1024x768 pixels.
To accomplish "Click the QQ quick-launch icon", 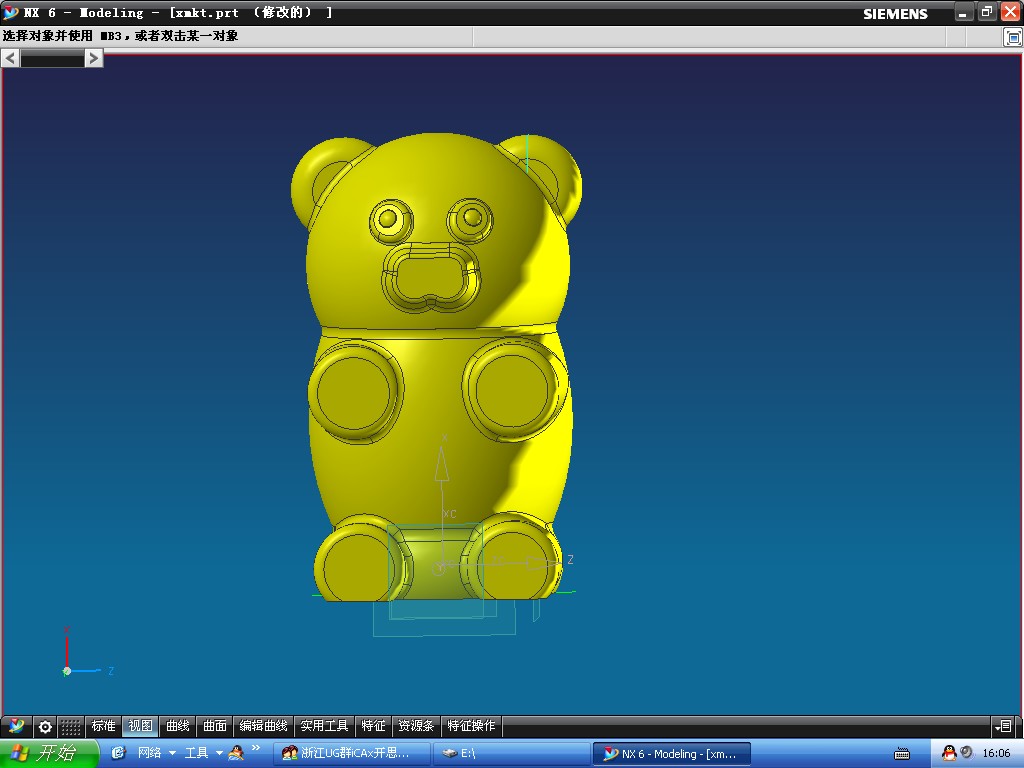I will [236, 753].
